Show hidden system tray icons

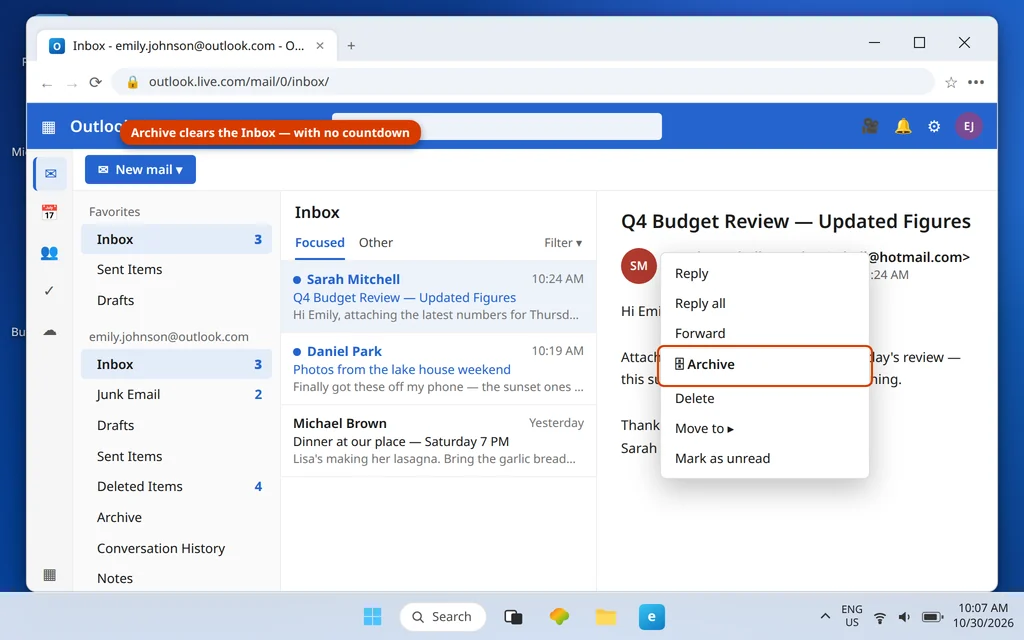point(825,616)
